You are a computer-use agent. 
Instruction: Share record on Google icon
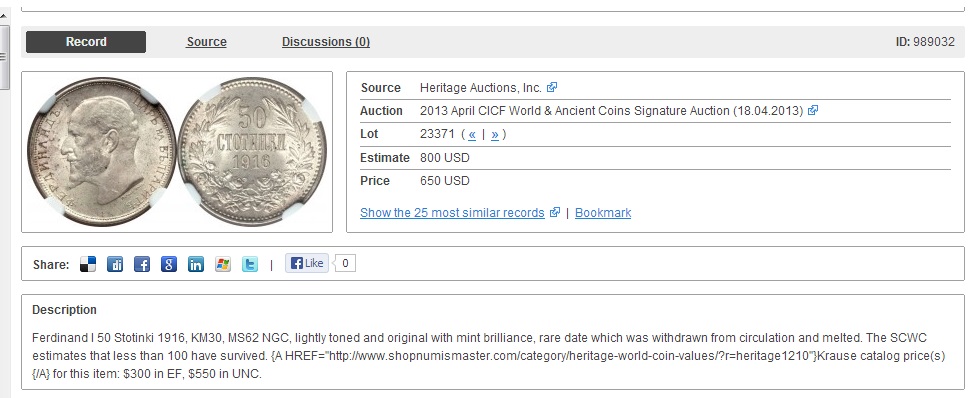click(169, 265)
